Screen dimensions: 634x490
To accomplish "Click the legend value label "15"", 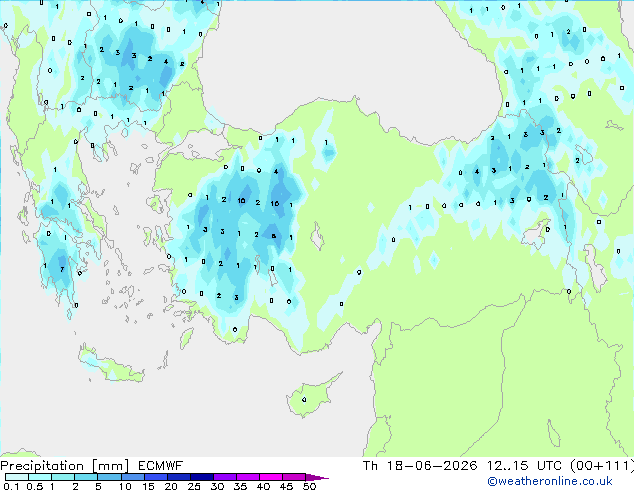I will pos(148,486).
